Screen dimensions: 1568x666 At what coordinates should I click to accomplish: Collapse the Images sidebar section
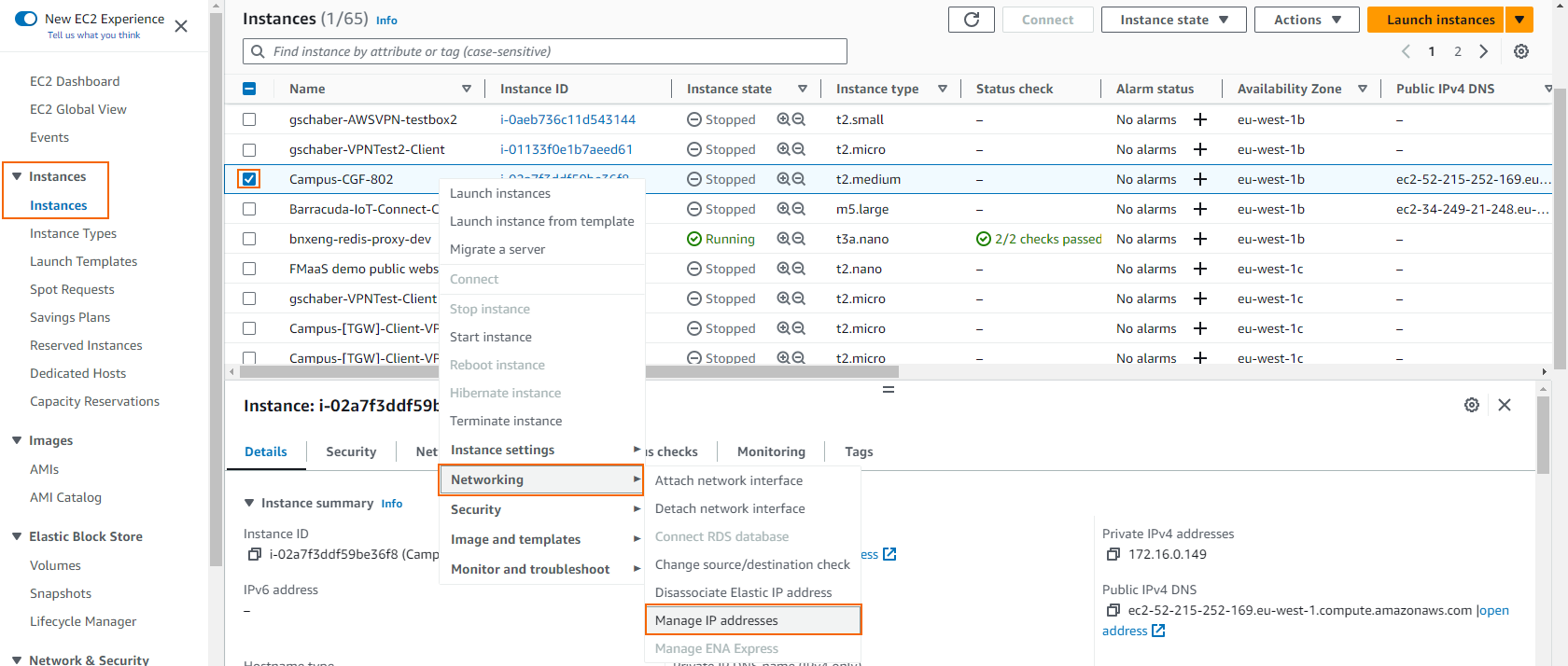[17, 440]
